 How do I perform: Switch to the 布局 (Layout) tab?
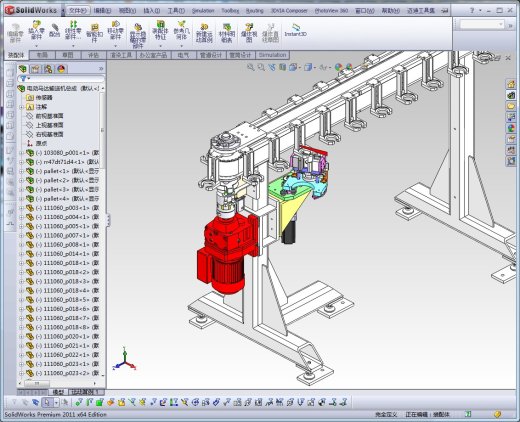pos(42,55)
